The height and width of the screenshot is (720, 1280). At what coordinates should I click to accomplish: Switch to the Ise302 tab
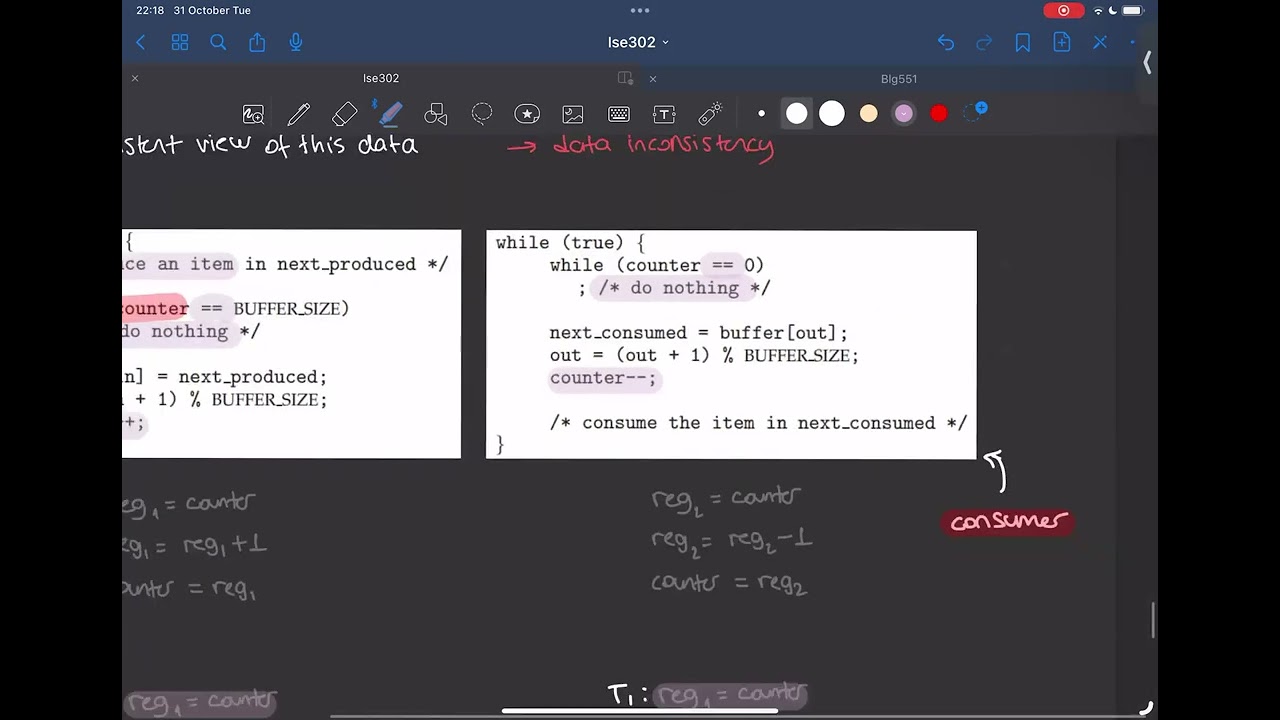[x=381, y=78]
